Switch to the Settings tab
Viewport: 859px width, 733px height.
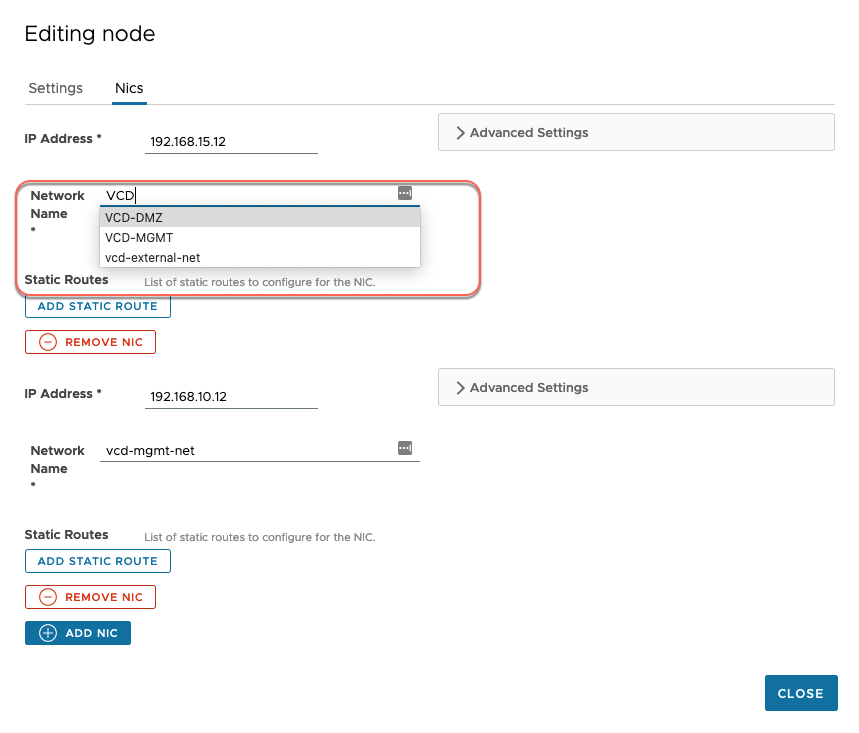(x=56, y=88)
